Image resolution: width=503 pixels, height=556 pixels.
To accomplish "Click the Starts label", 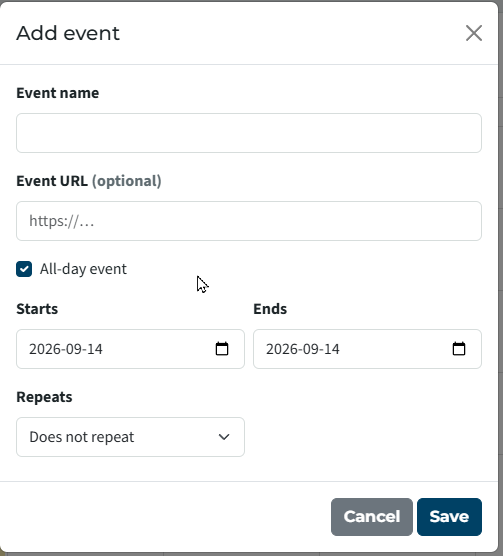I will click(x=37, y=309).
